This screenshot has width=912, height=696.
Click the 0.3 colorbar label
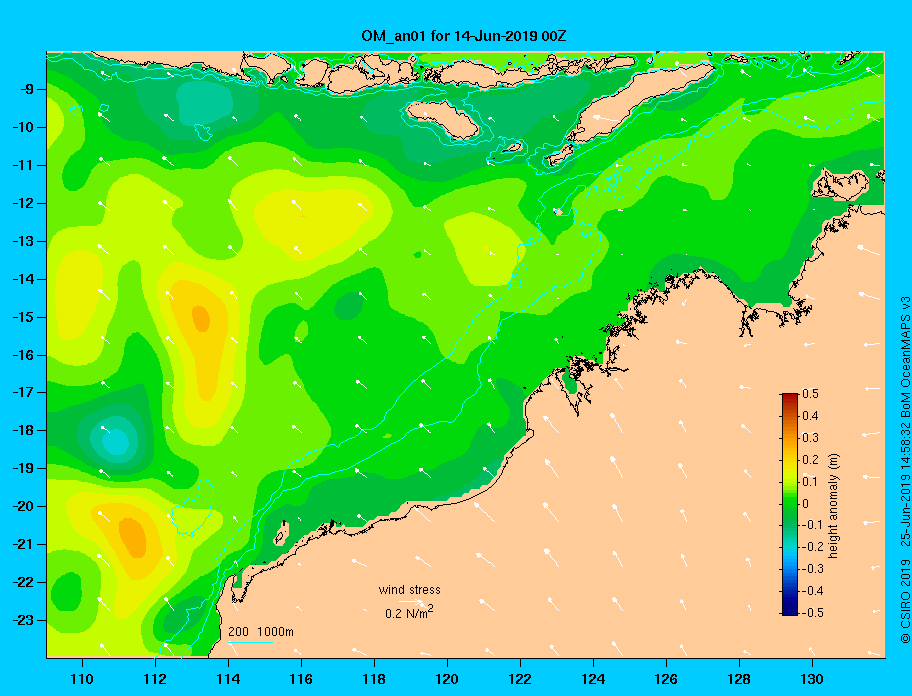pos(810,438)
